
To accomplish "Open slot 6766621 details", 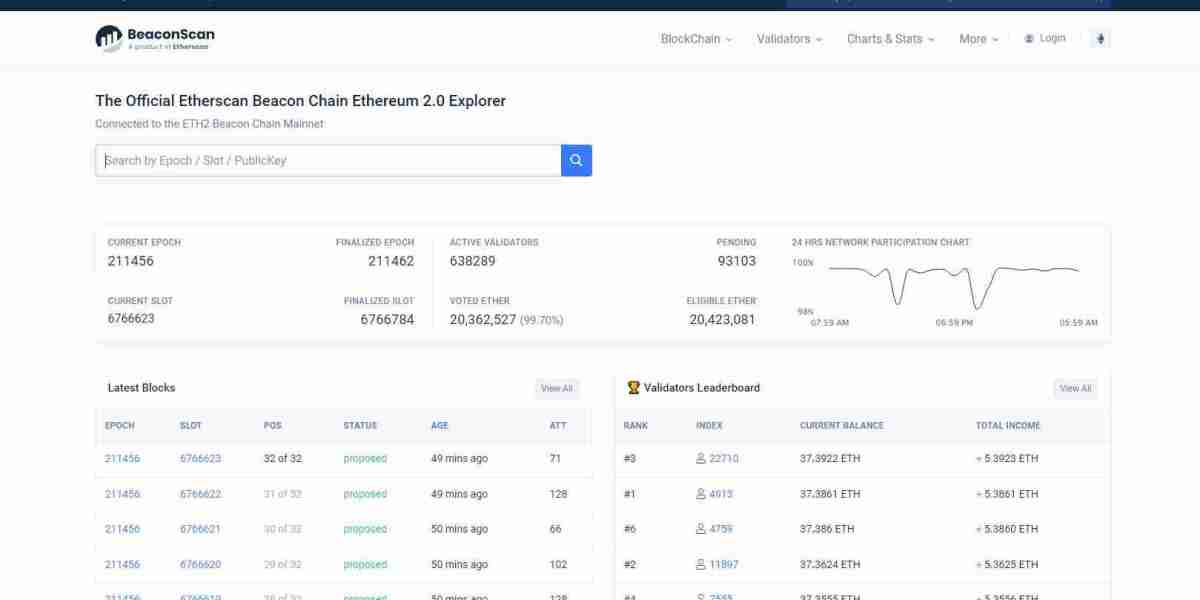I will coord(200,529).
